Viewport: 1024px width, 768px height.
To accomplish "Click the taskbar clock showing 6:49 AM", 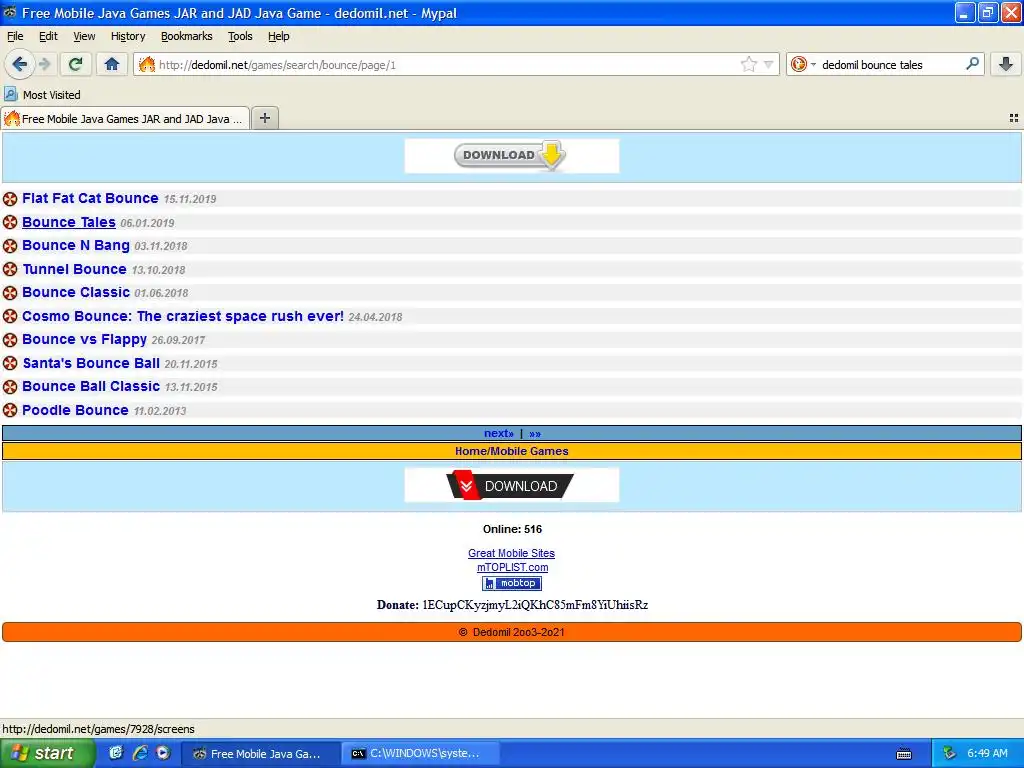I will pyautogui.click(x=987, y=753).
